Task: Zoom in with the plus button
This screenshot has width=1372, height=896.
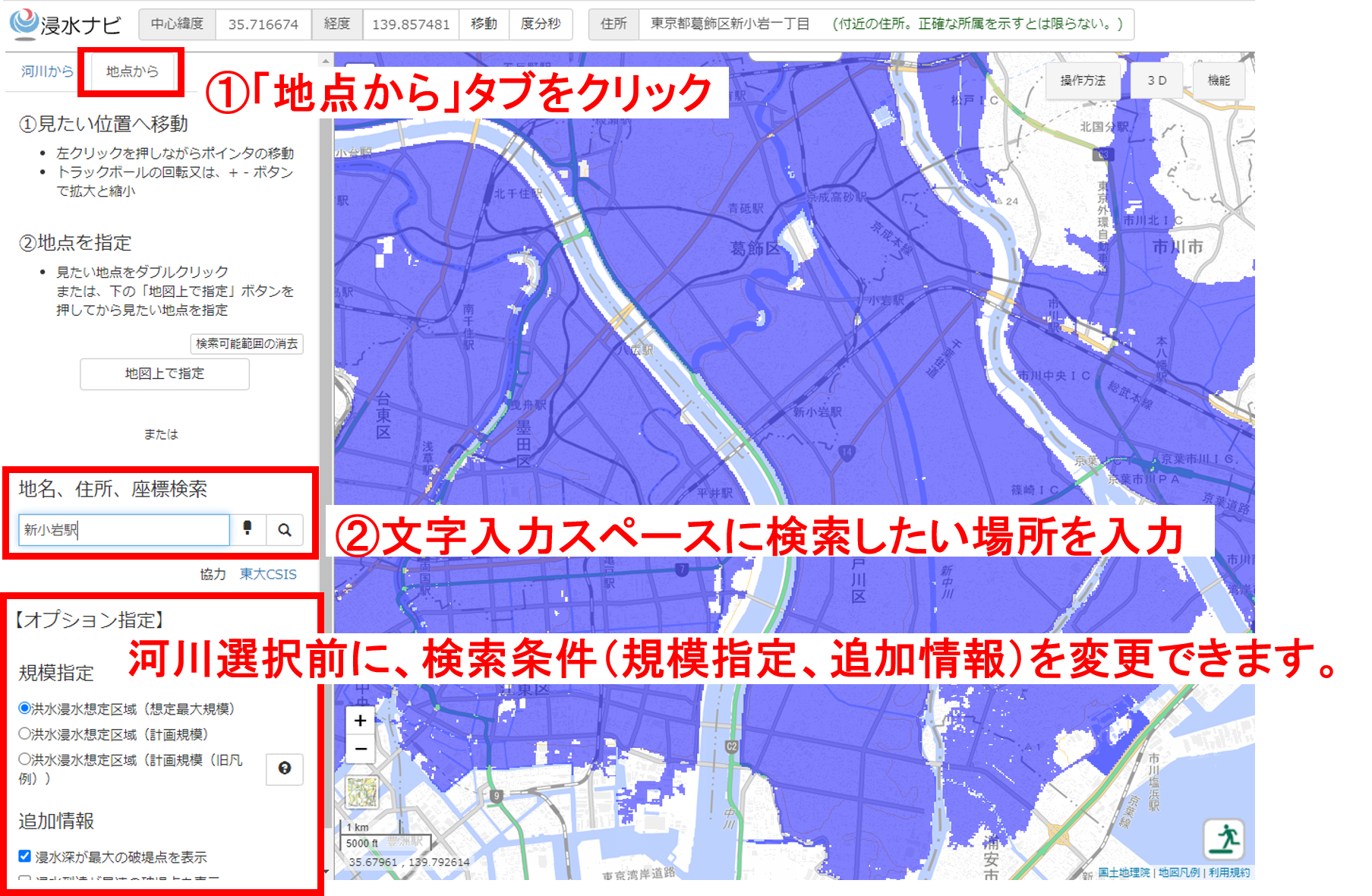Action: (x=361, y=721)
